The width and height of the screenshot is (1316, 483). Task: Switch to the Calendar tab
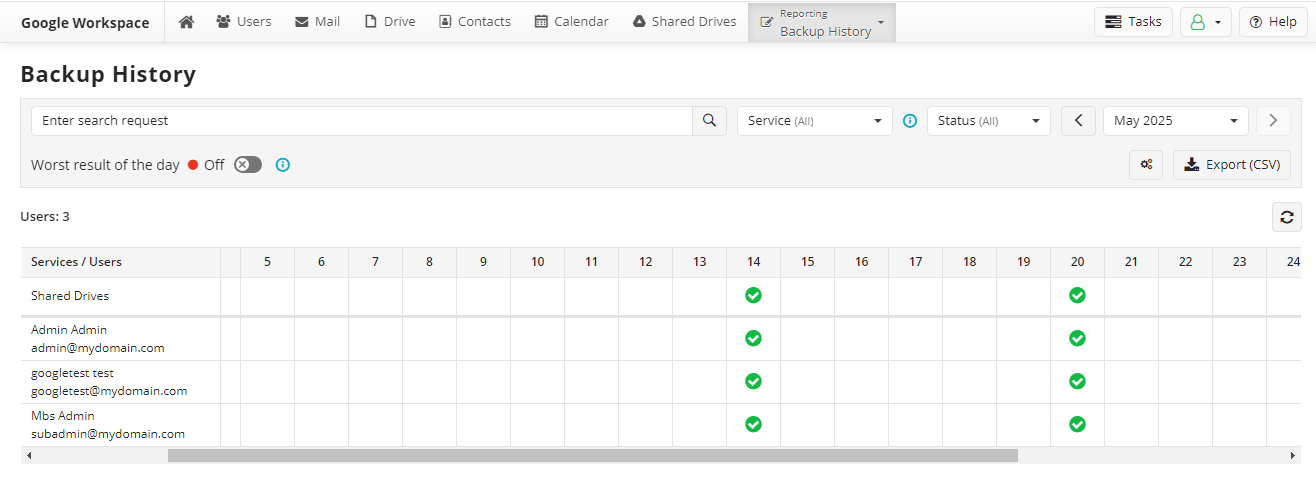click(x=572, y=21)
